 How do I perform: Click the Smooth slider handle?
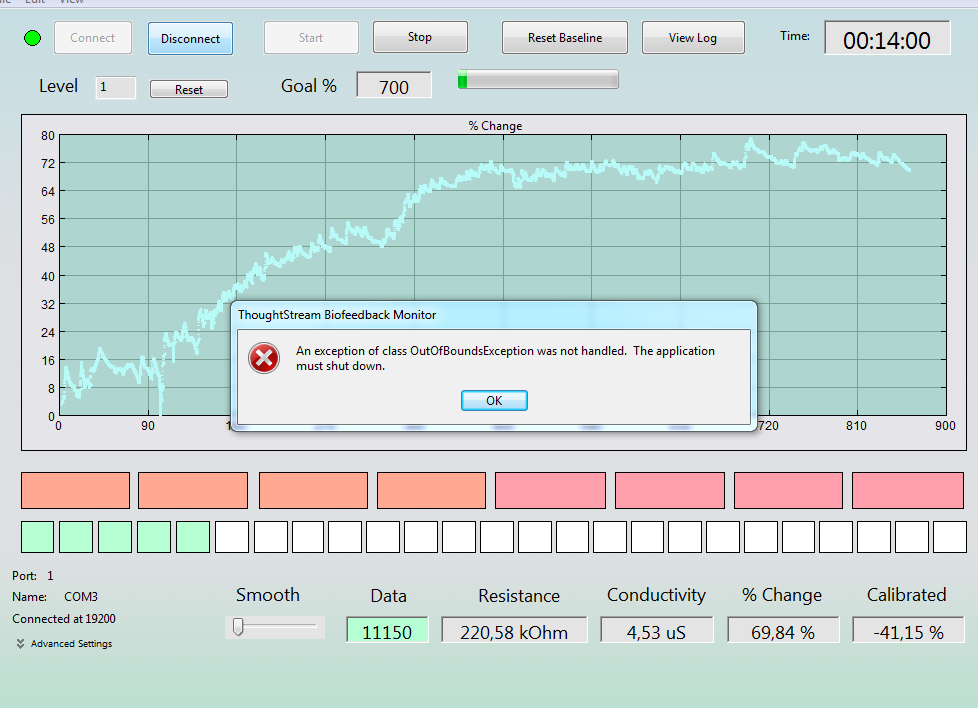(x=238, y=626)
